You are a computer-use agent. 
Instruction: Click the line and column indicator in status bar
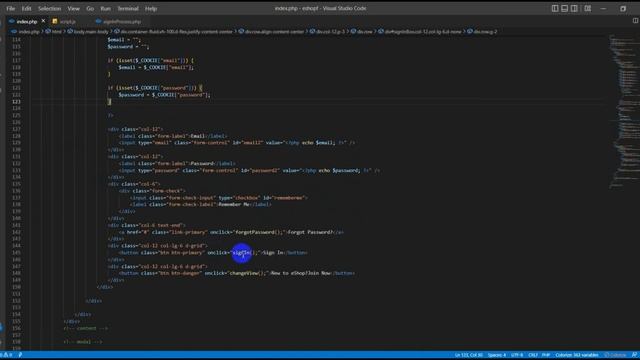click(x=469, y=355)
